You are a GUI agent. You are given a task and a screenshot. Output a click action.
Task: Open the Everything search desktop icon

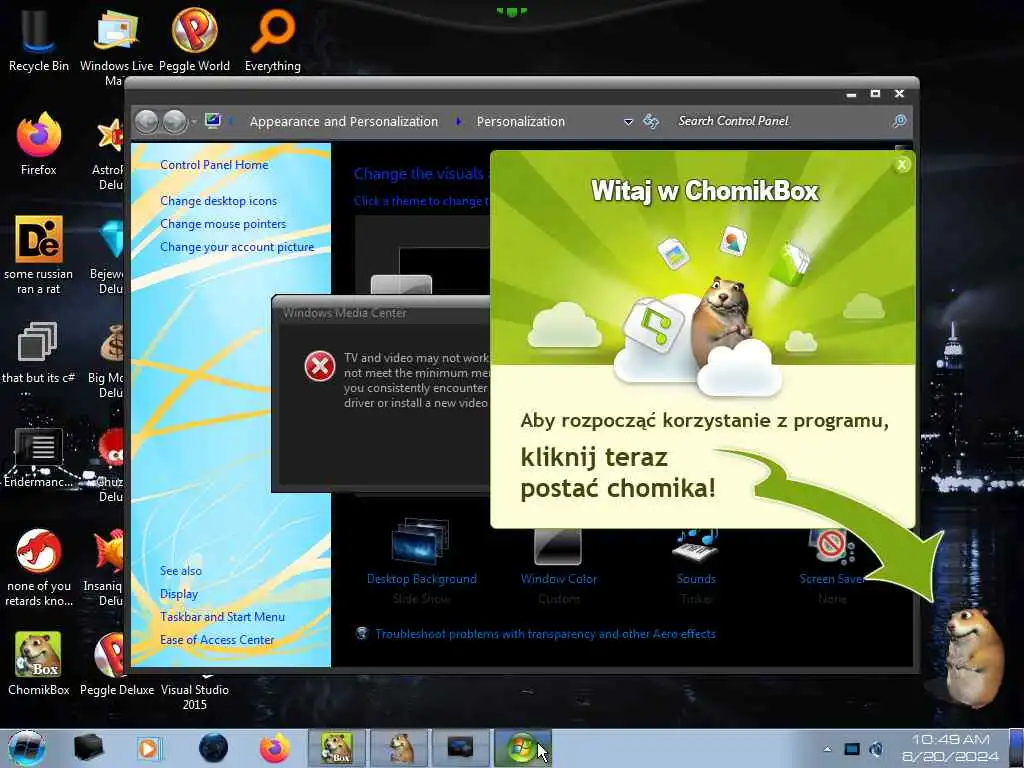pyautogui.click(x=272, y=39)
